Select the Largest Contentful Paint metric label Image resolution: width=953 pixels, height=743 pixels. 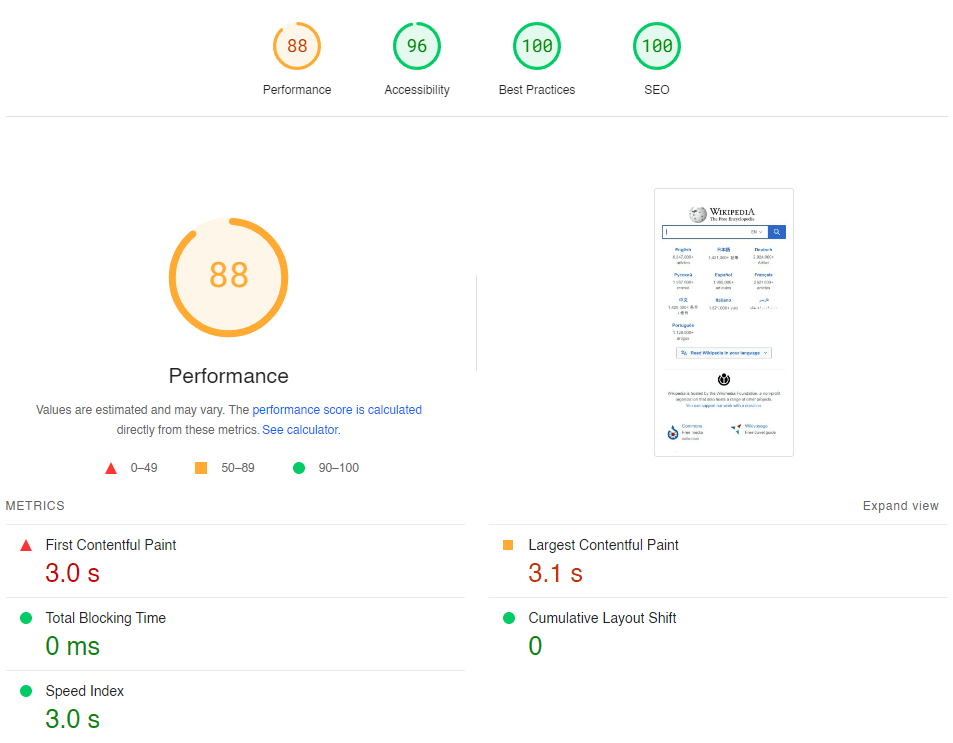click(604, 545)
